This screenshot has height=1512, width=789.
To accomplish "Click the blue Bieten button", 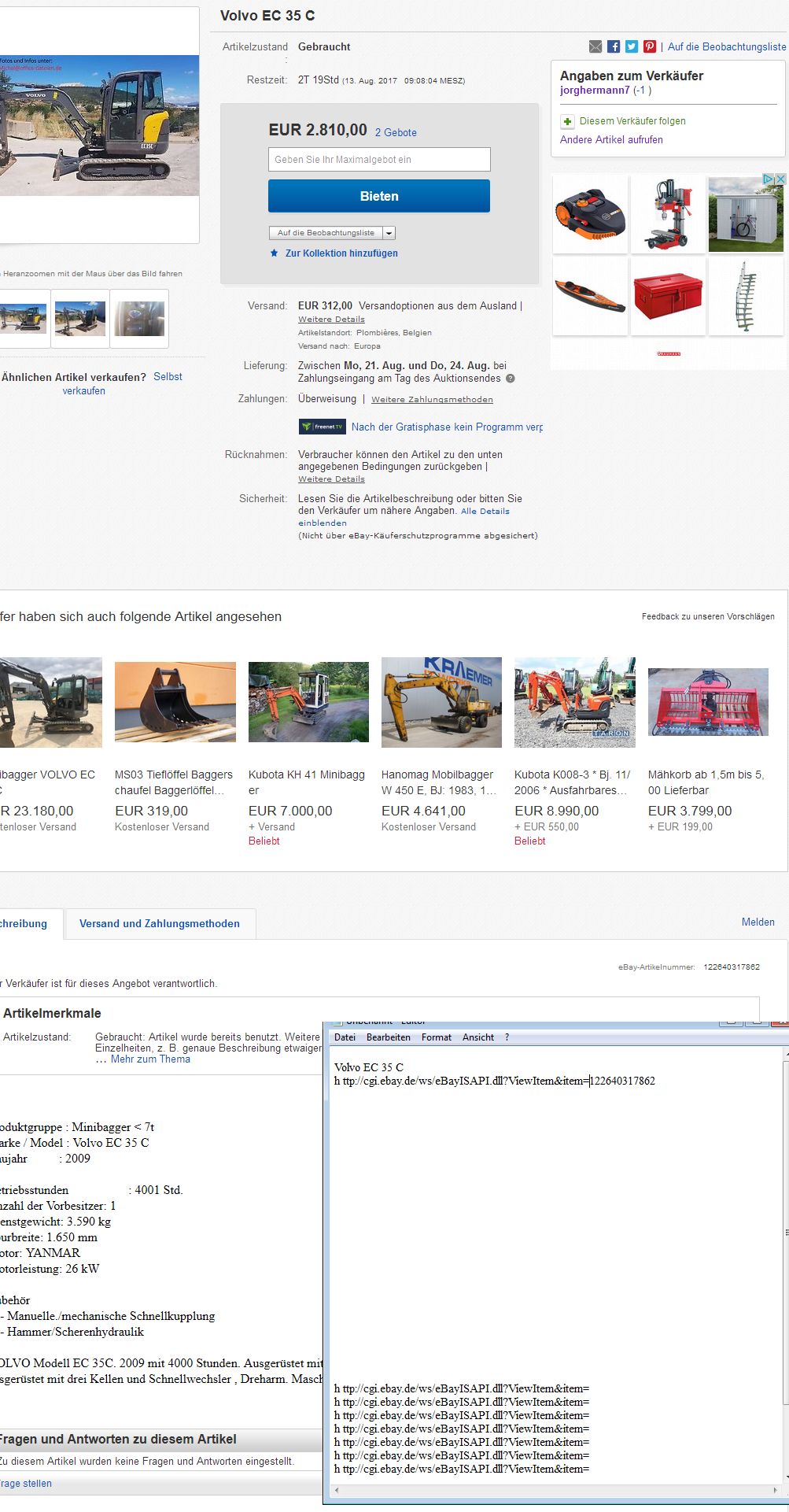I will [379, 196].
